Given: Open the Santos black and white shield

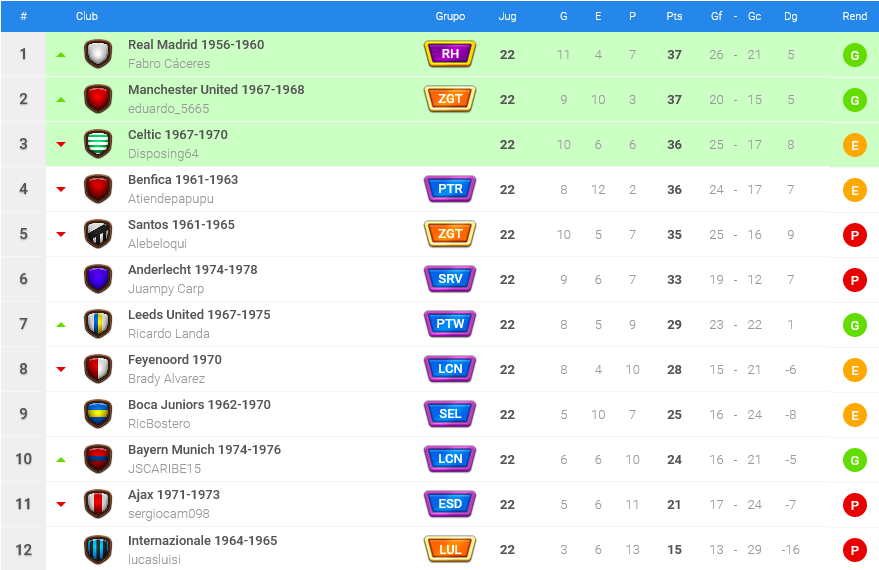Looking at the screenshot, I should coord(98,234).
